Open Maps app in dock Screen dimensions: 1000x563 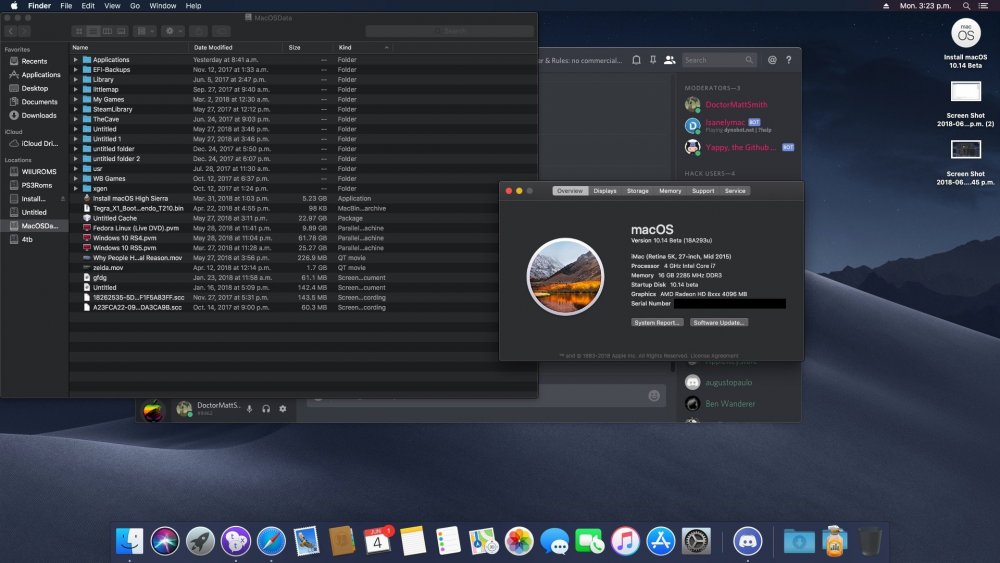[x=483, y=541]
